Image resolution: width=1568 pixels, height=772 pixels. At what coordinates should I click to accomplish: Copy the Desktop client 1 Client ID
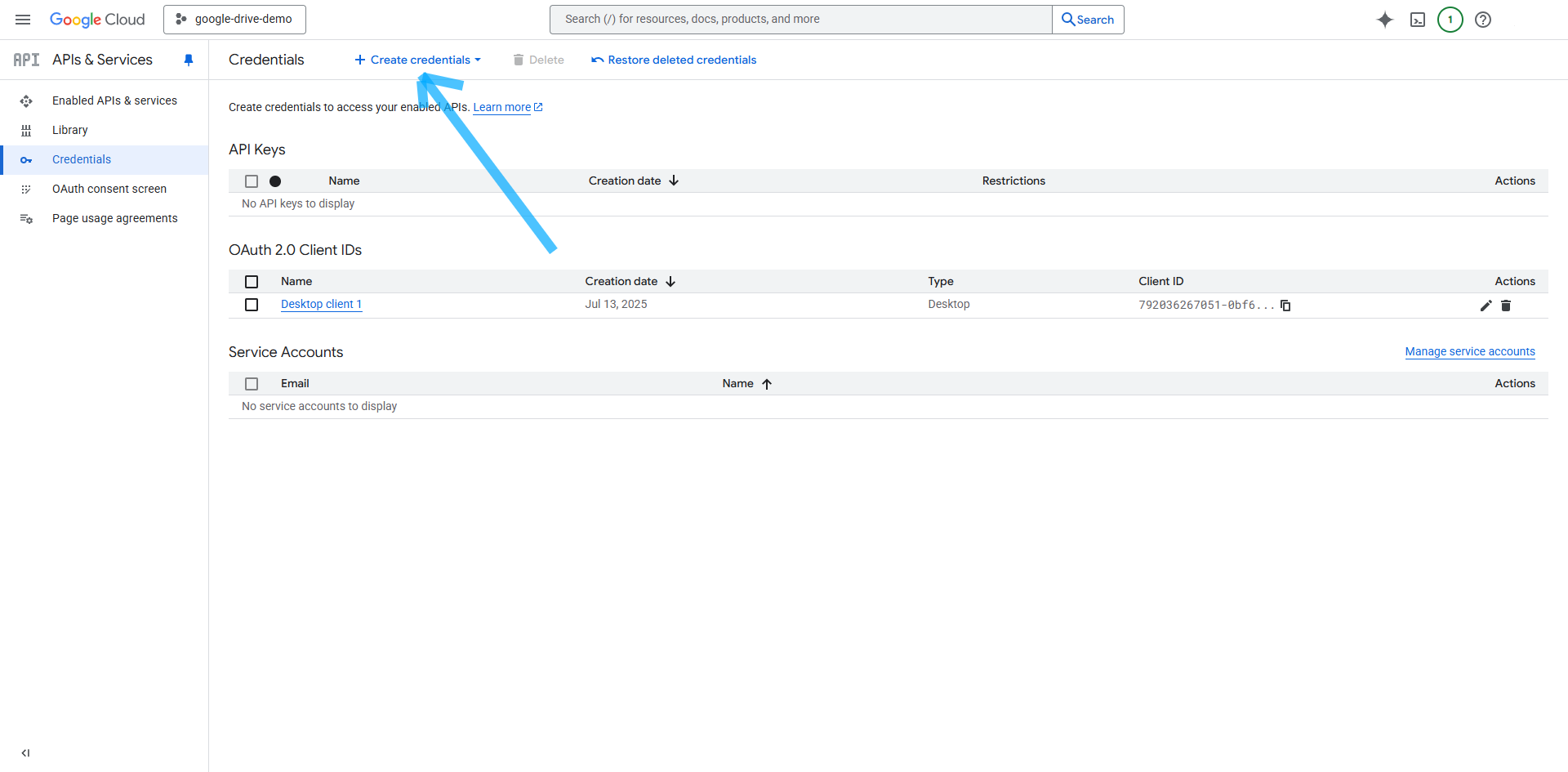[1285, 305]
